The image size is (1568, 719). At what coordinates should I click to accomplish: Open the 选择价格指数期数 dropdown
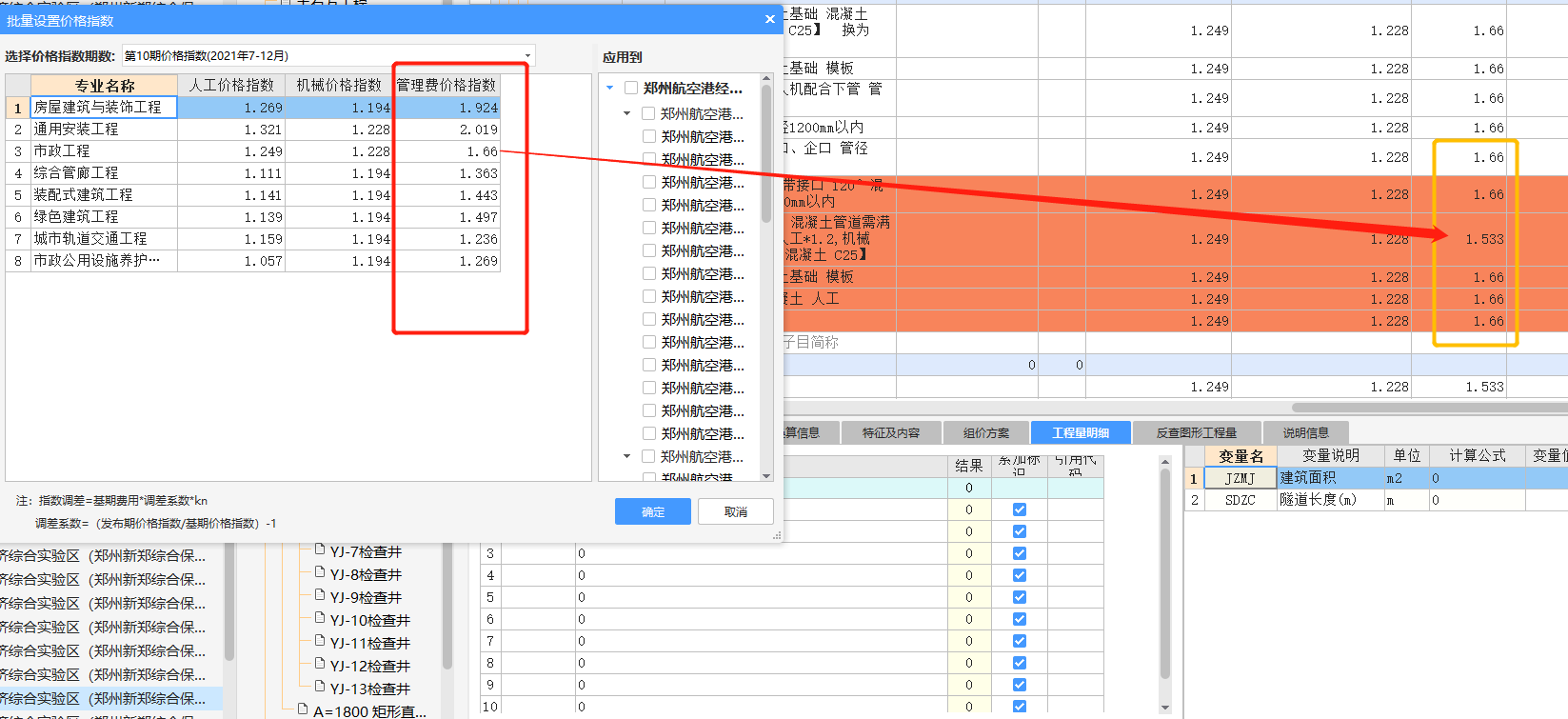[x=527, y=56]
